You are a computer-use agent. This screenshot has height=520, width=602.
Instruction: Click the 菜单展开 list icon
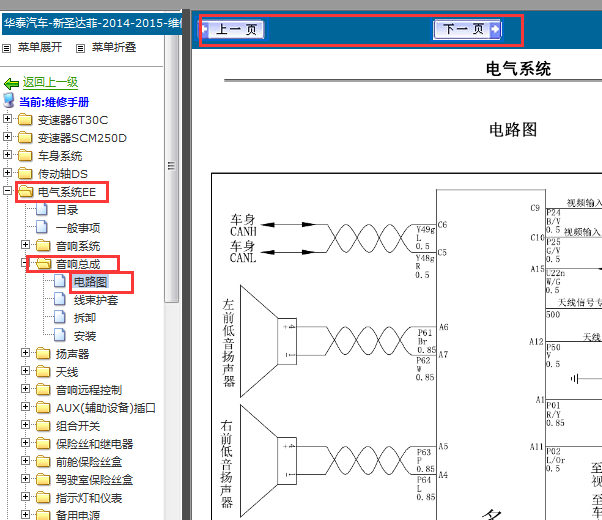tap(7, 48)
